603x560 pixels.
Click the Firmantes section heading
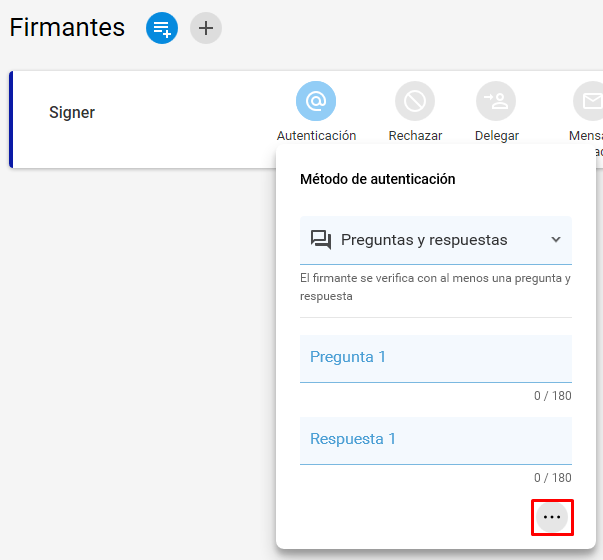click(67, 28)
